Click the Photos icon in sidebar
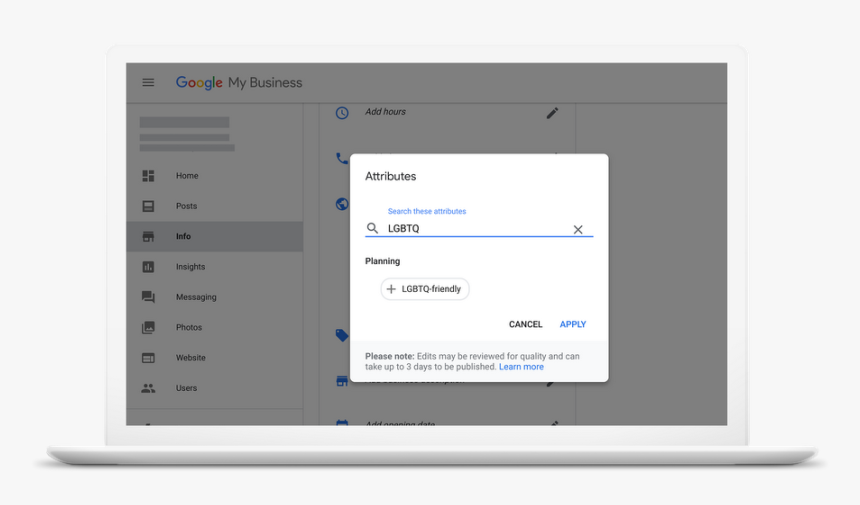Image resolution: width=860 pixels, height=505 pixels. pyautogui.click(x=148, y=327)
